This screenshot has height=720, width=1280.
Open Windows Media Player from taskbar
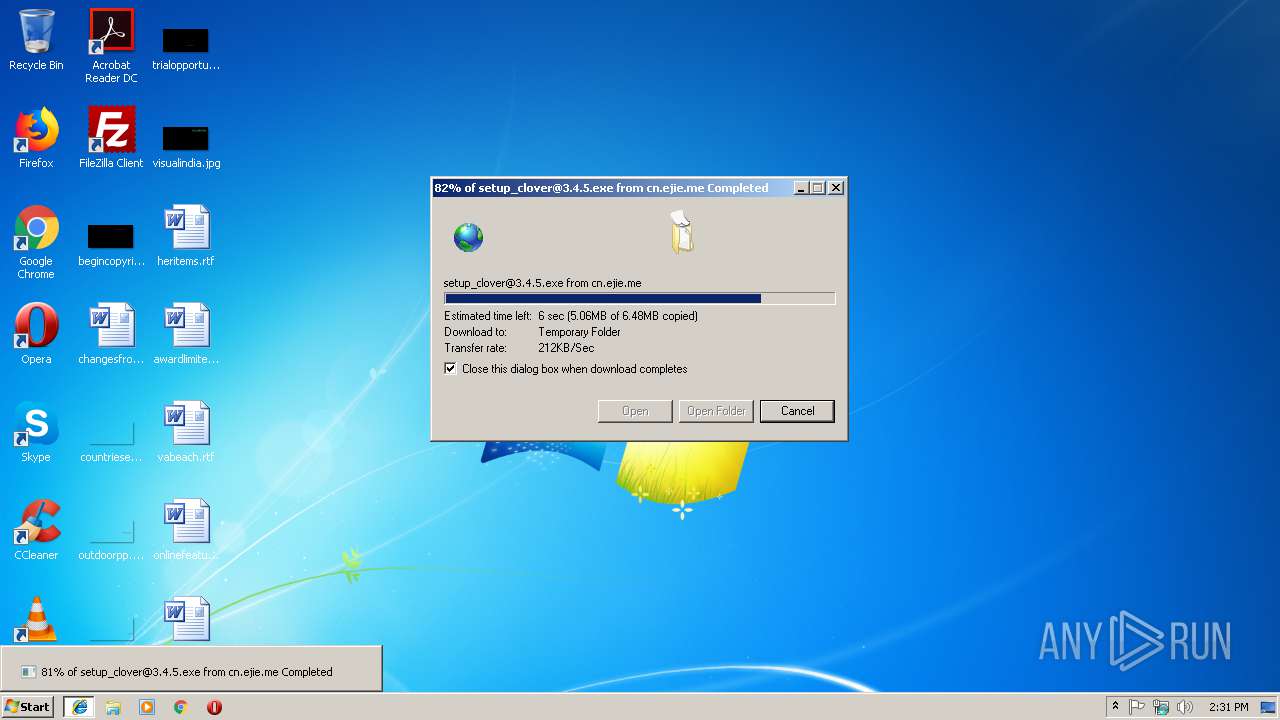coord(147,707)
